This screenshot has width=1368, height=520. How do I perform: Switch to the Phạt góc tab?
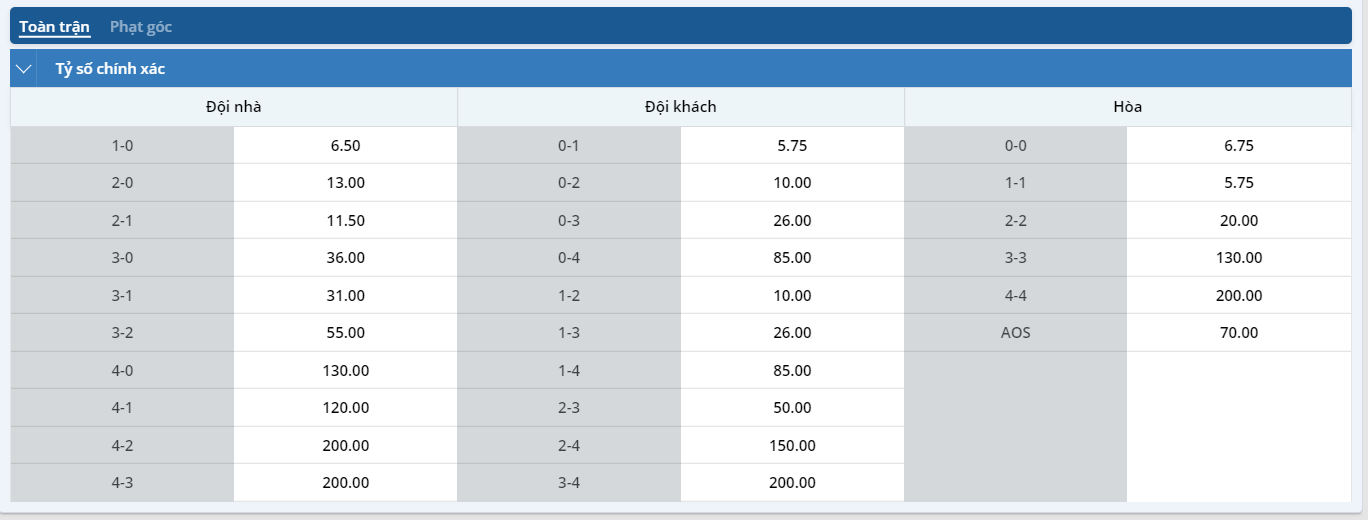[141, 27]
